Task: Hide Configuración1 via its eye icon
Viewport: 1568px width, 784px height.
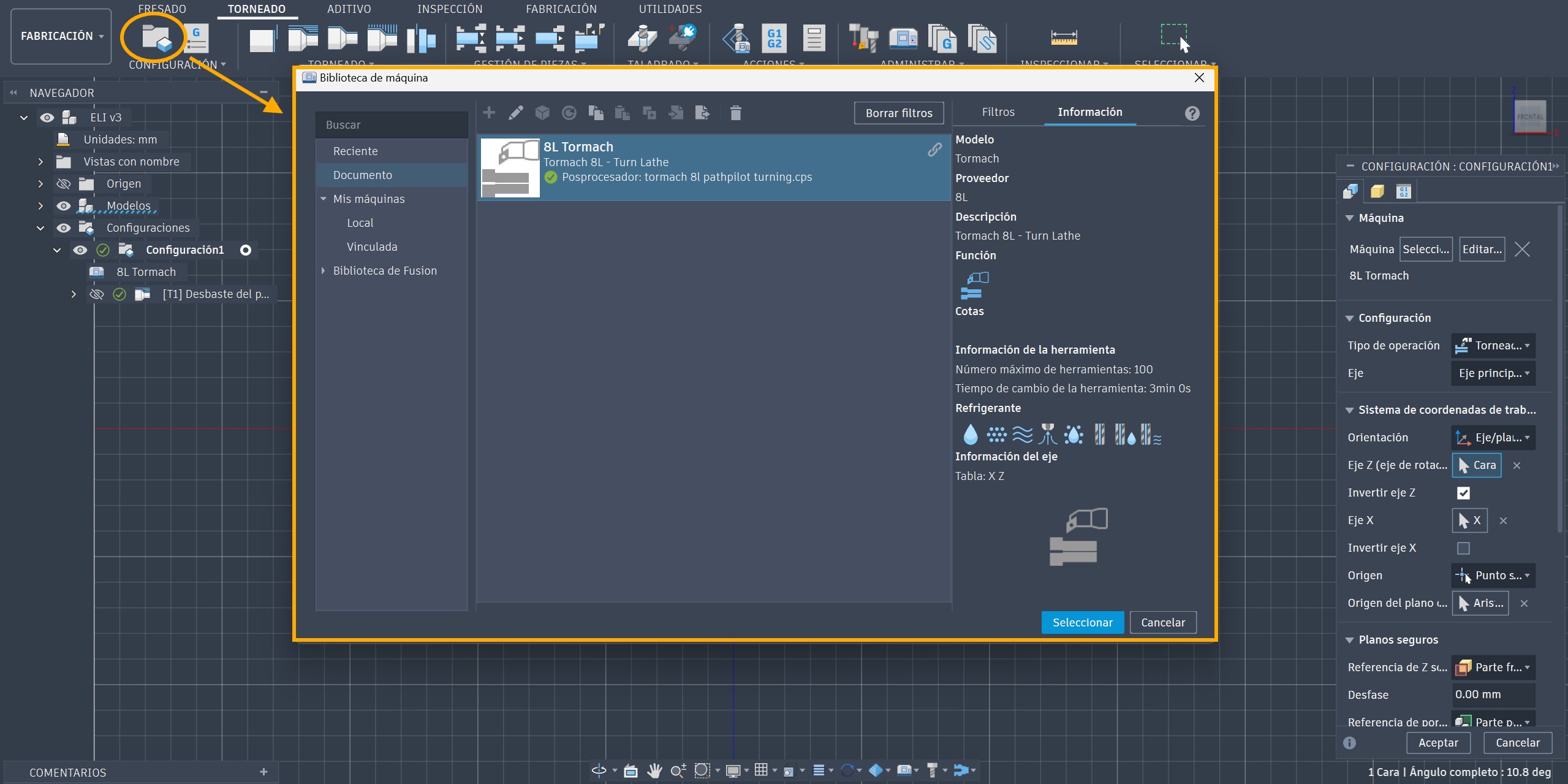Action: (x=80, y=249)
